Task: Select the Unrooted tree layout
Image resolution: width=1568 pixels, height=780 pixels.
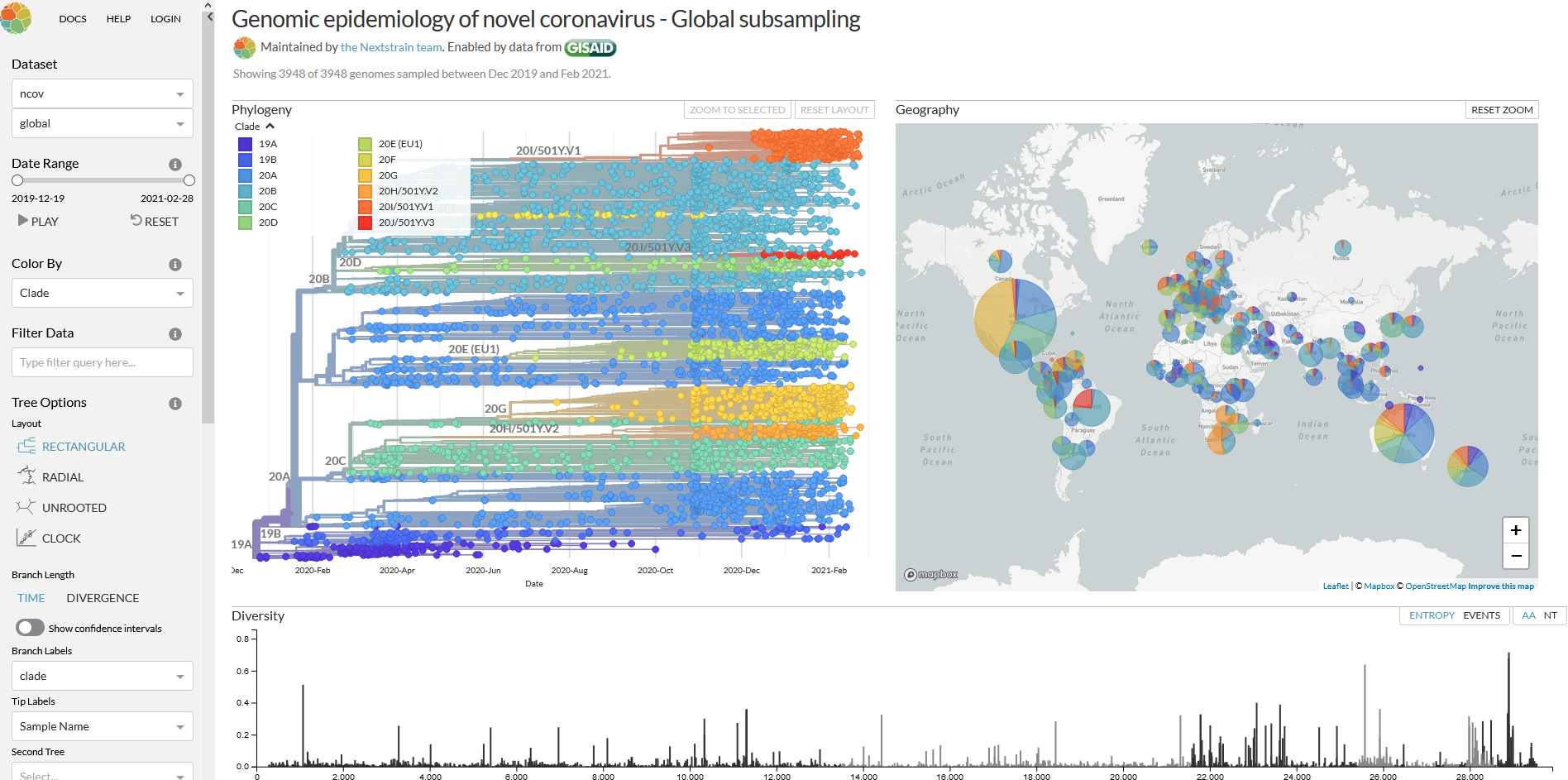Action: point(72,507)
